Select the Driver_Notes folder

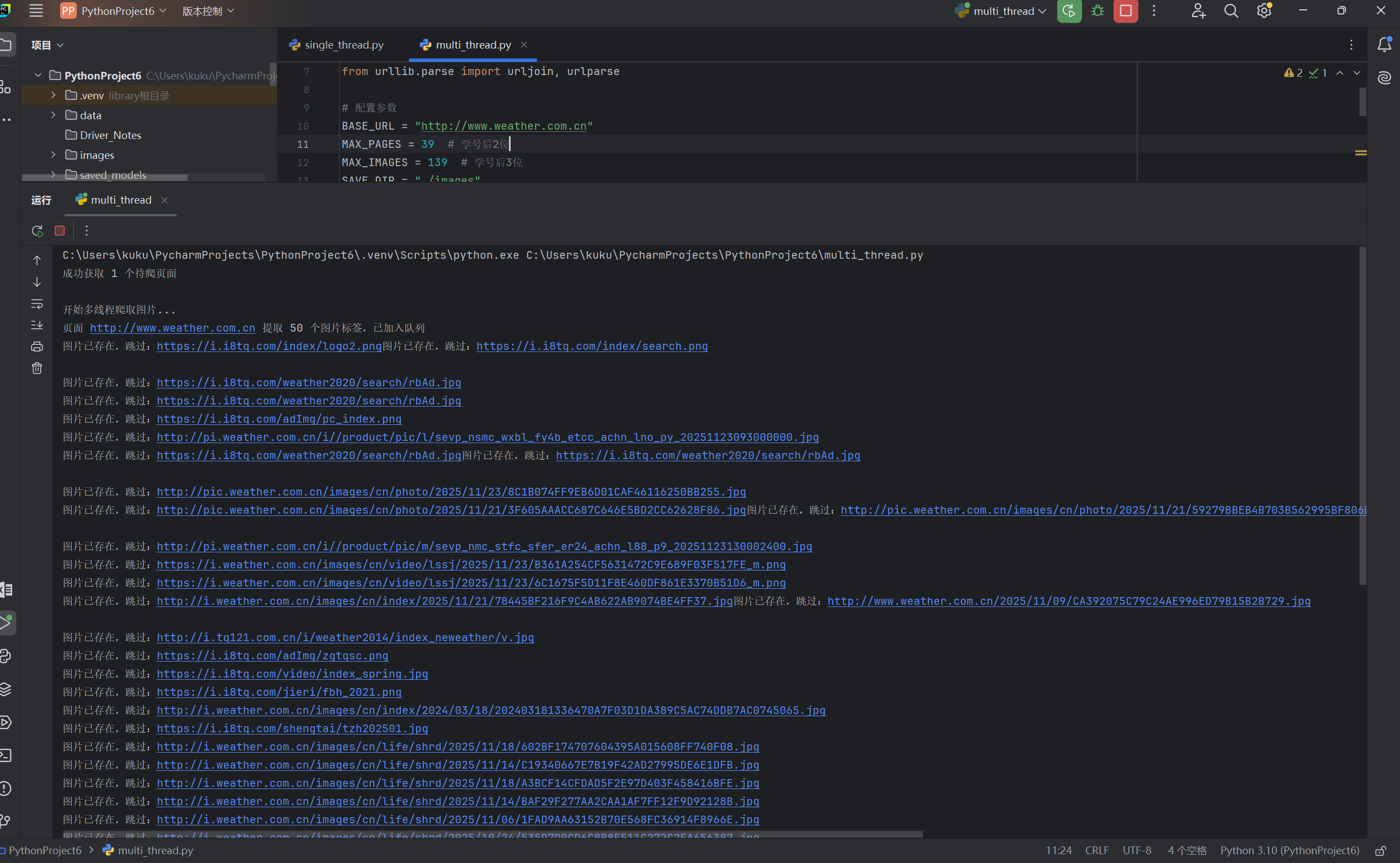(x=110, y=135)
